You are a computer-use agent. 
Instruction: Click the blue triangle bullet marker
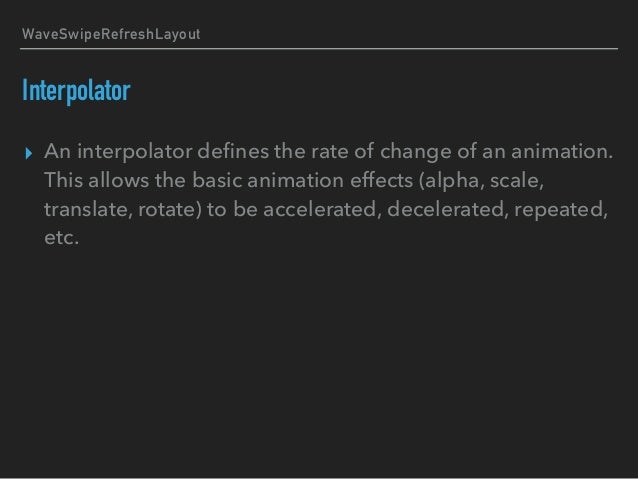pos(28,153)
